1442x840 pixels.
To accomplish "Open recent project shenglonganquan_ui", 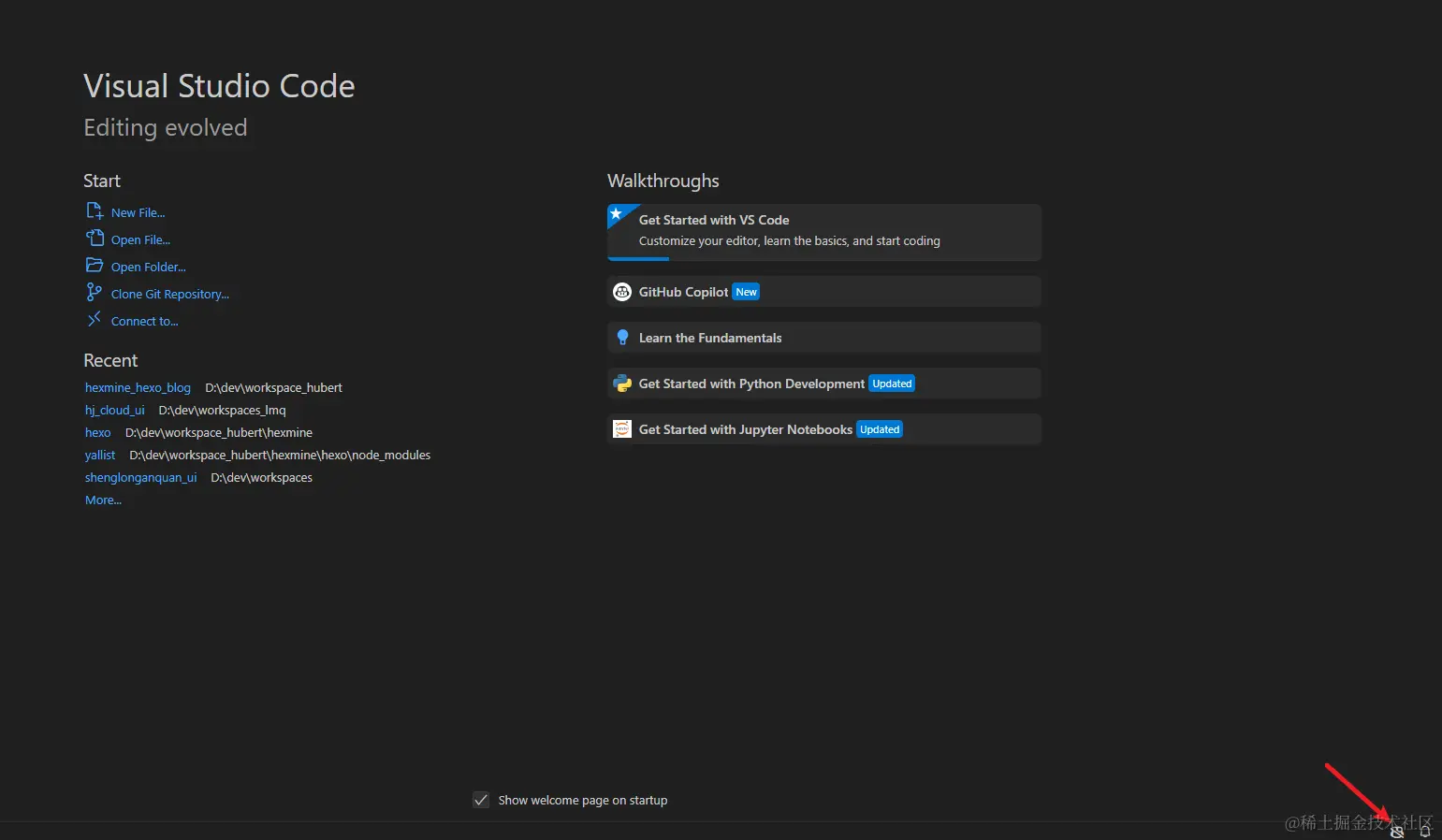I will [141, 478].
